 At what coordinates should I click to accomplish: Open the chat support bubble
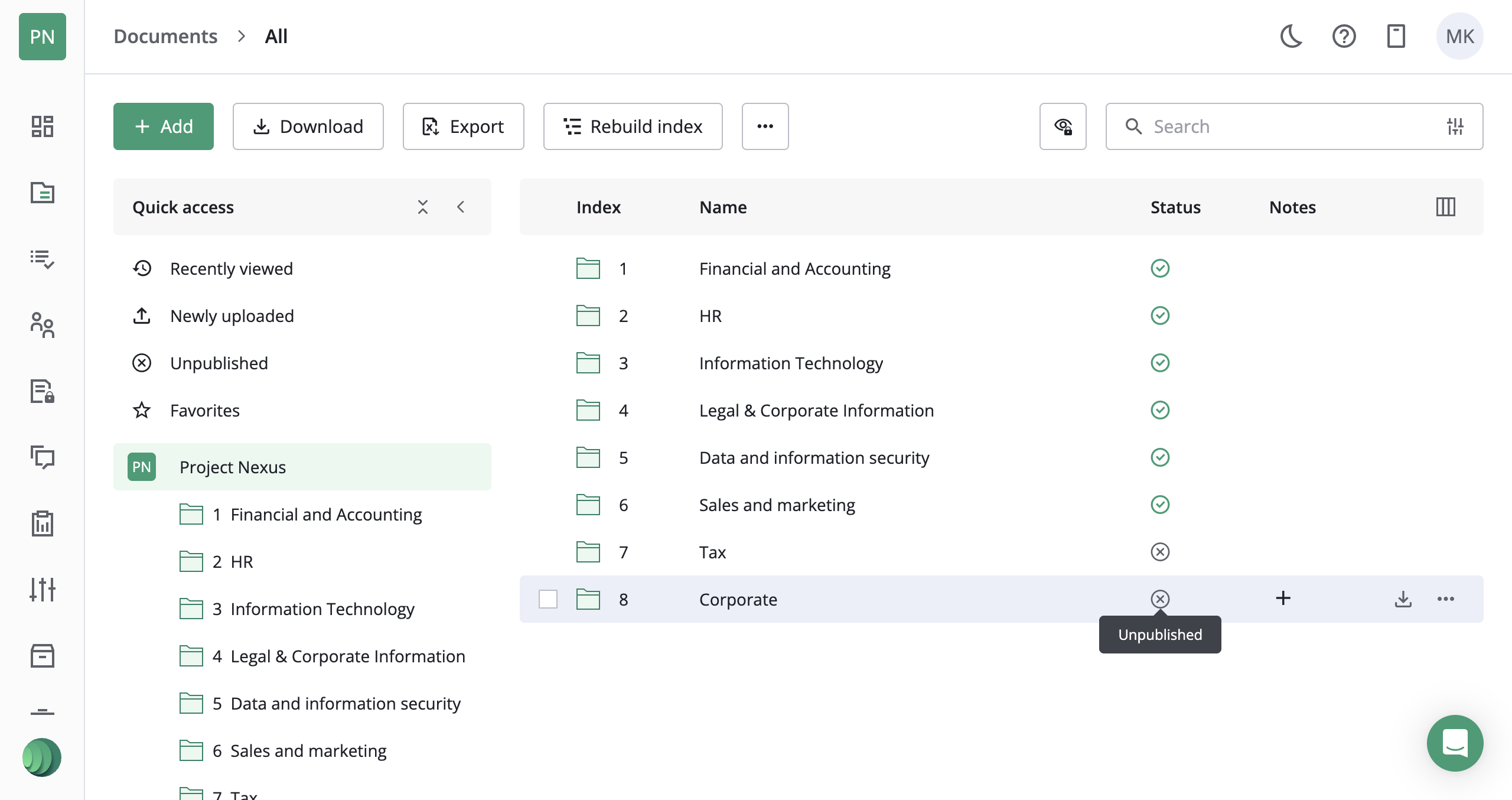[1455, 743]
